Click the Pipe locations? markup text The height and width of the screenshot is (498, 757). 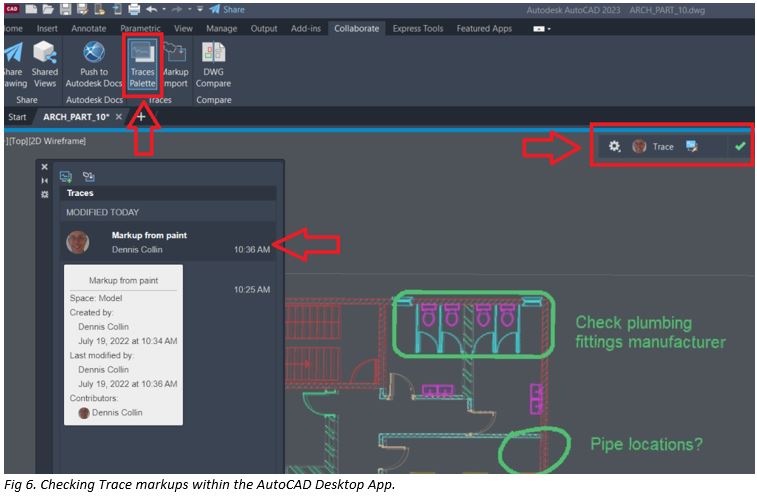coord(646,444)
